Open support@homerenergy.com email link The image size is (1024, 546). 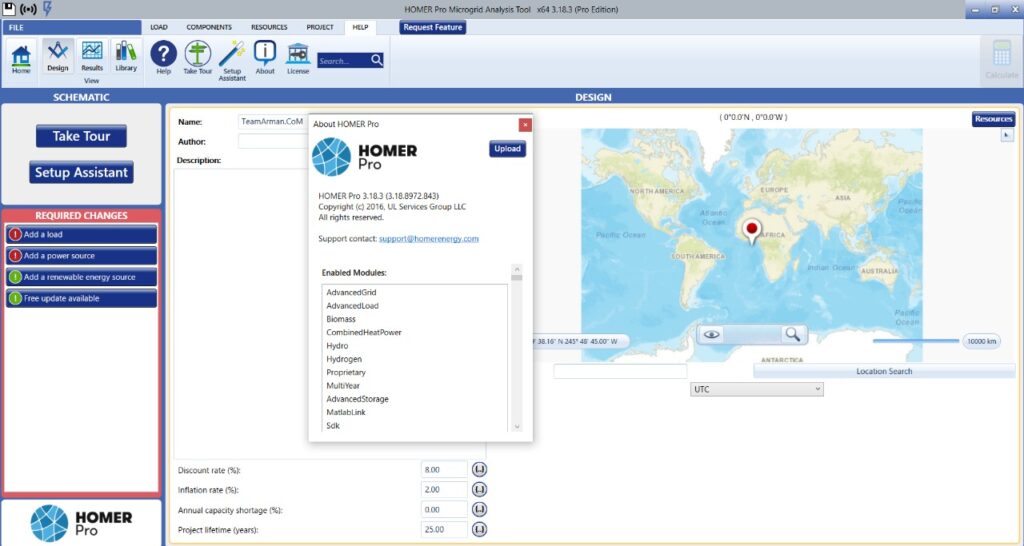pyautogui.click(x=428, y=239)
